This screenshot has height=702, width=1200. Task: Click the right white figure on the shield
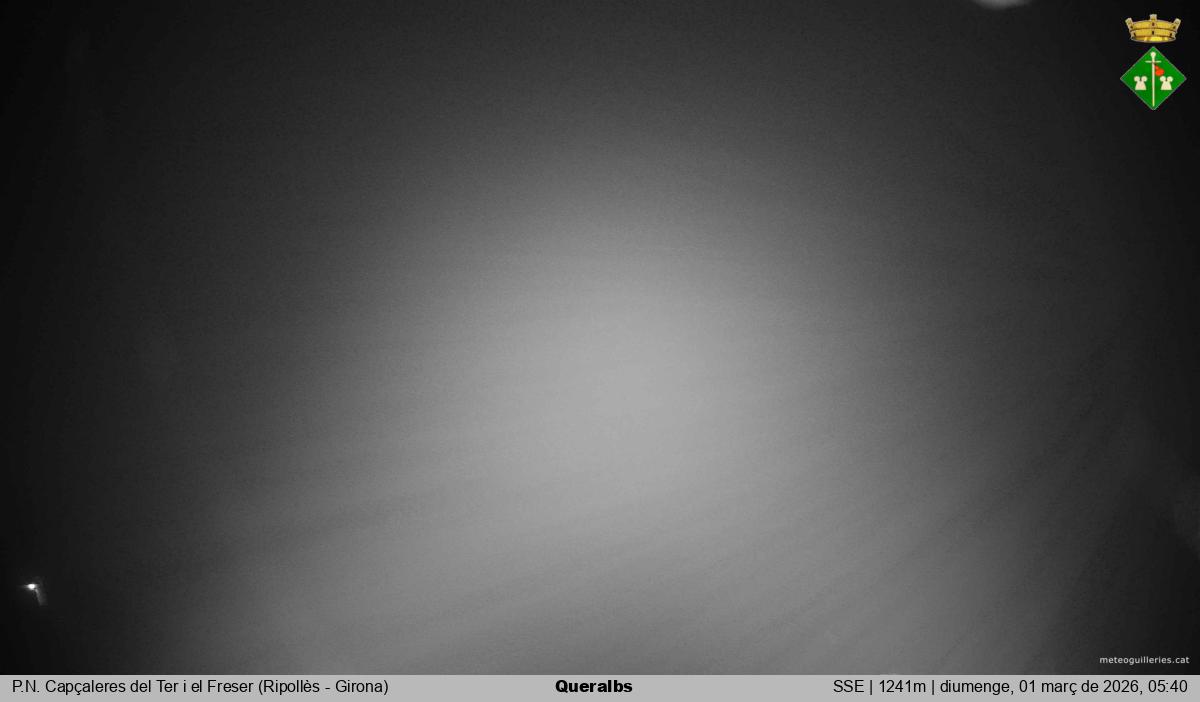(x=1165, y=84)
